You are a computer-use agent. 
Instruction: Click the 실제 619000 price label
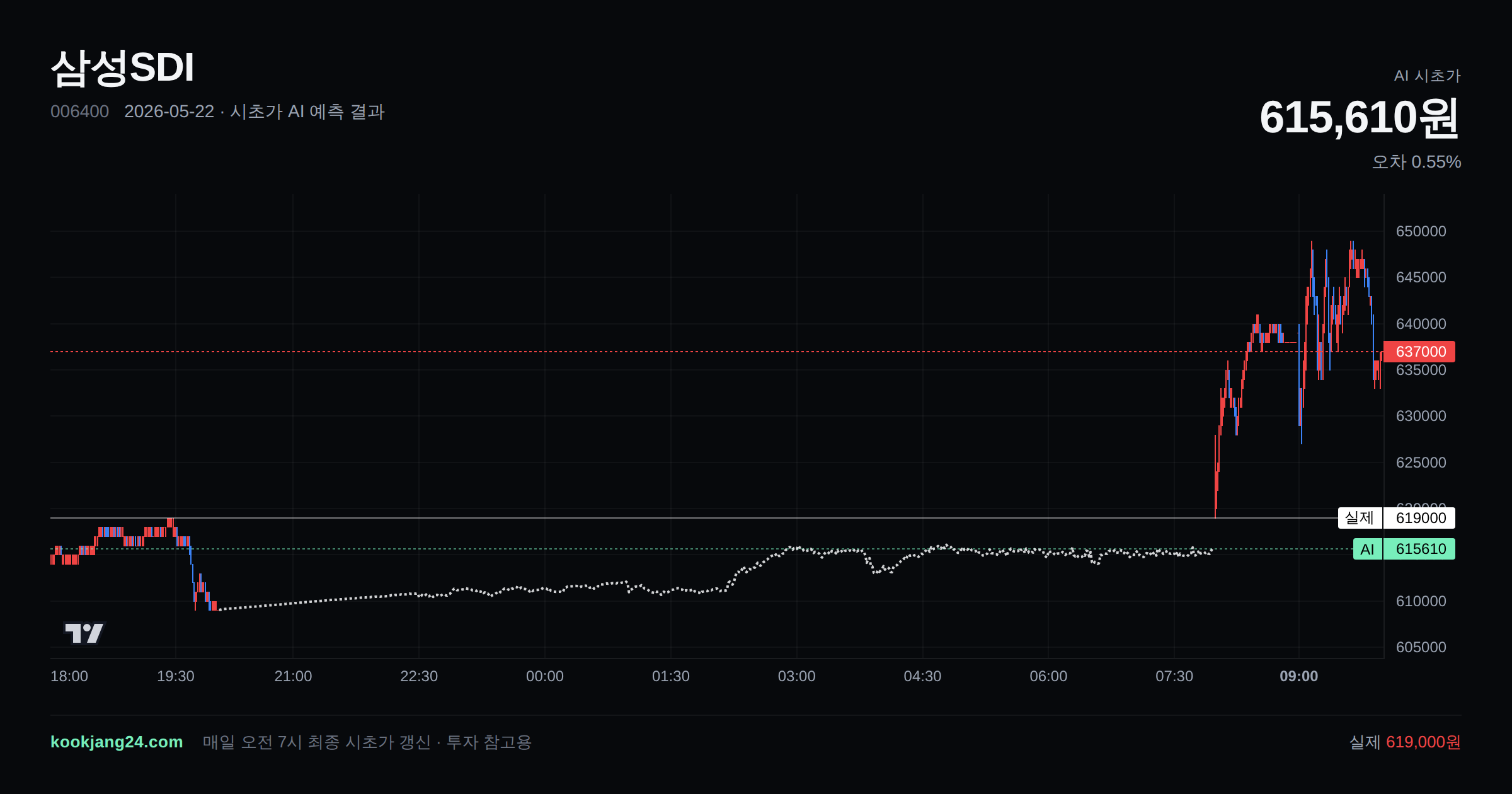pyautogui.click(x=1396, y=518)
